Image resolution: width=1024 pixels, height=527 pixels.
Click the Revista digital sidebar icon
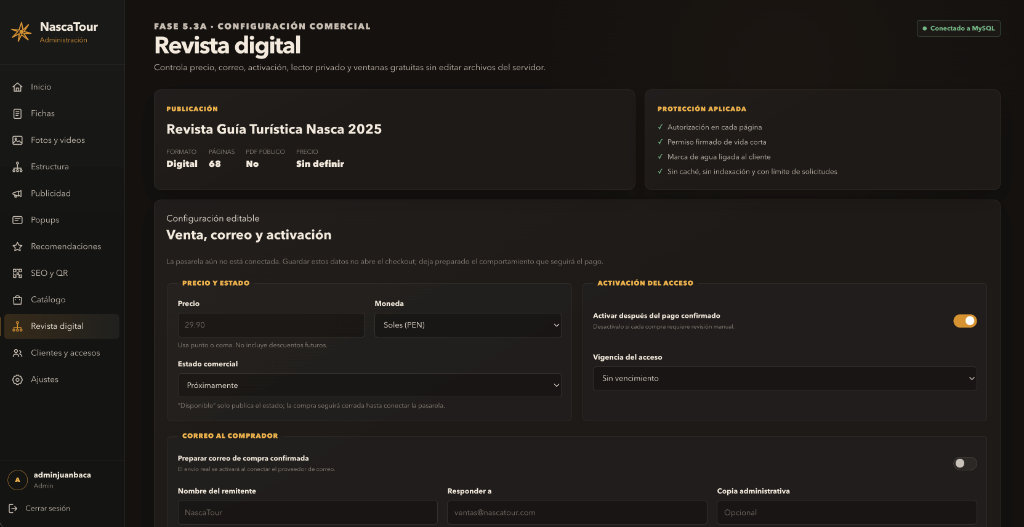tap(18, 327)
